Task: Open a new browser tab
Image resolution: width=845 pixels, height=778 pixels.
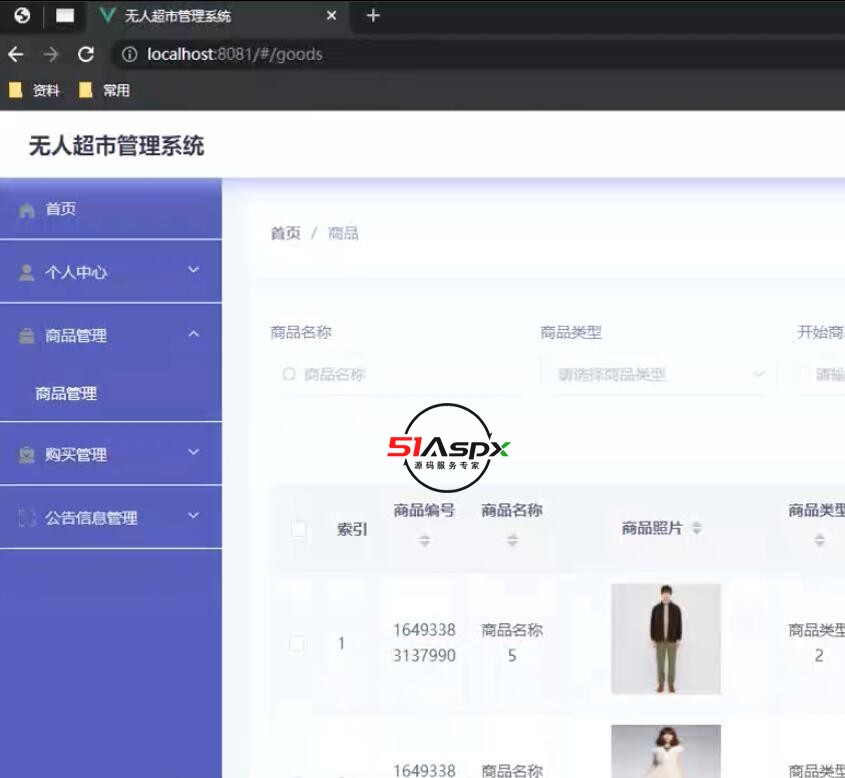Action: click(373, 15)
